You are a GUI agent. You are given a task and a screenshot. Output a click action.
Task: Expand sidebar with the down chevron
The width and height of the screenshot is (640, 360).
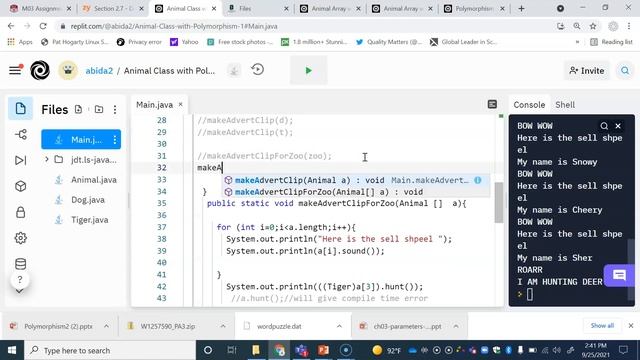click(19, 291)
